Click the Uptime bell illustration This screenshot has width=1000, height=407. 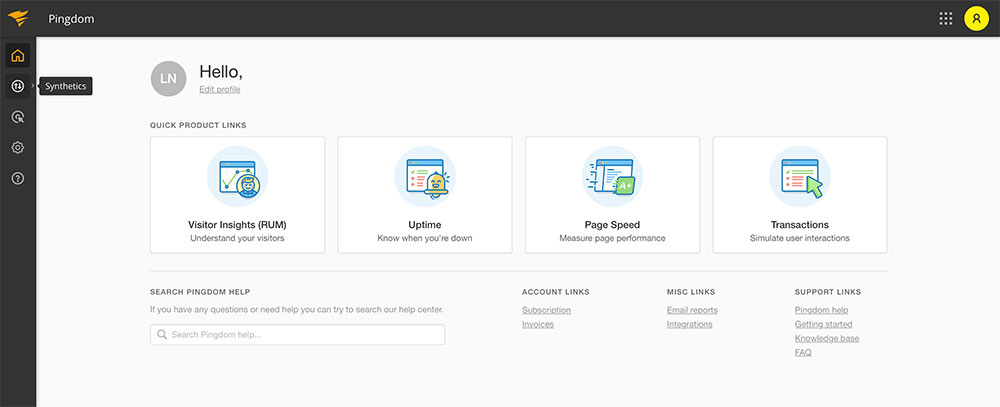(425, 177)
